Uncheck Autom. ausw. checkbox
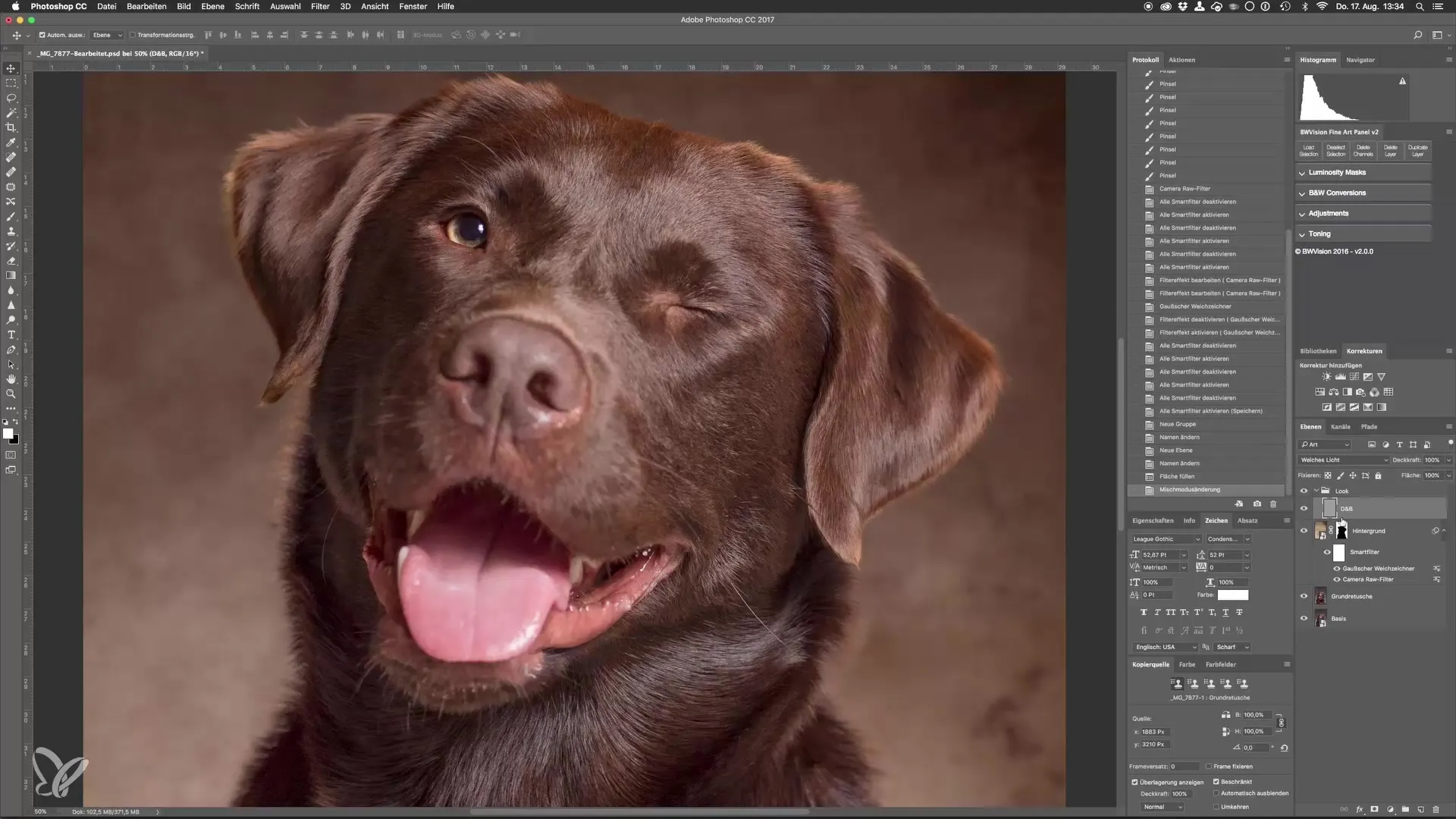This screenshot has width=1456, height=819. click(x=42, y=35)
